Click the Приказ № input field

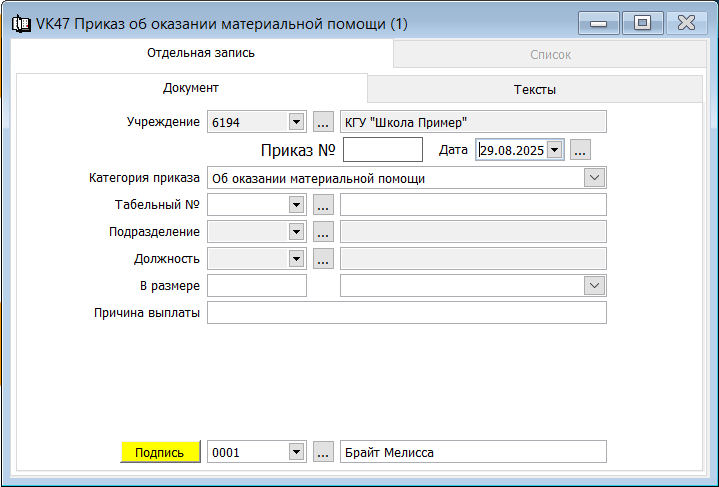tap(382, 150)
